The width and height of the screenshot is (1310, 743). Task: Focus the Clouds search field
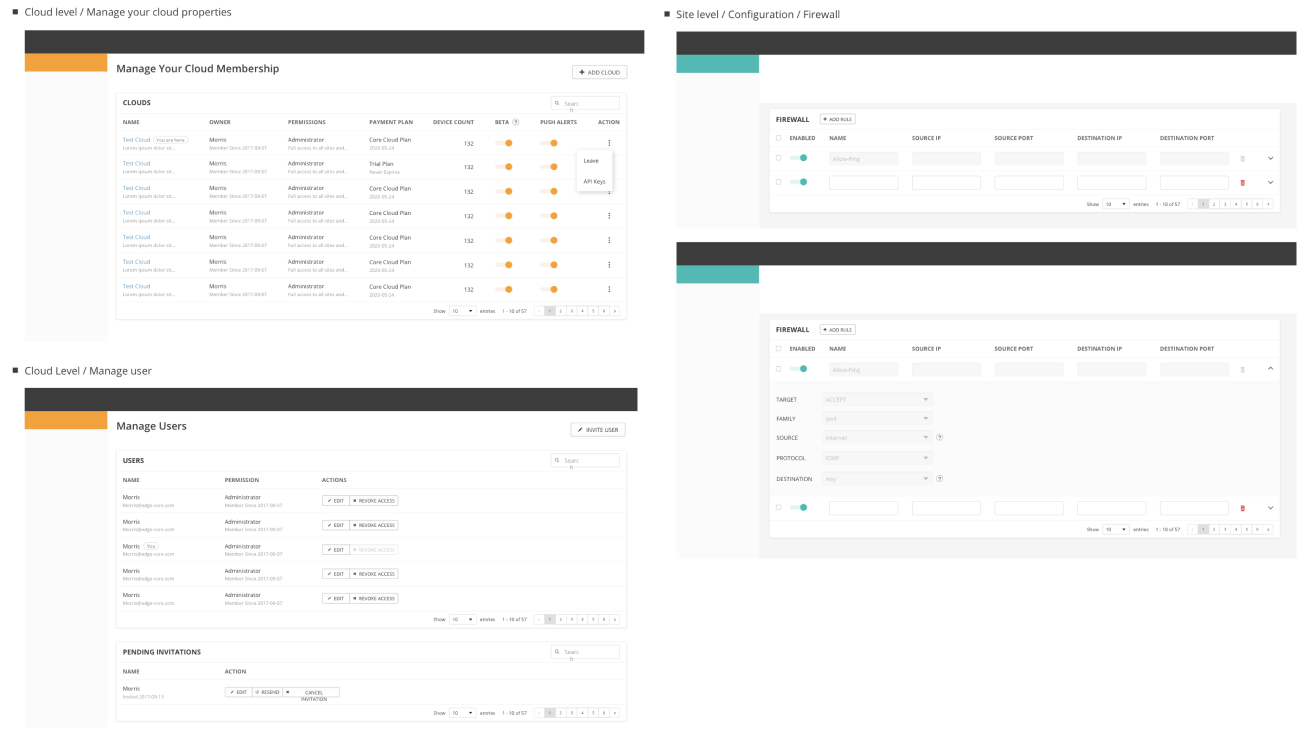(585, 103)
